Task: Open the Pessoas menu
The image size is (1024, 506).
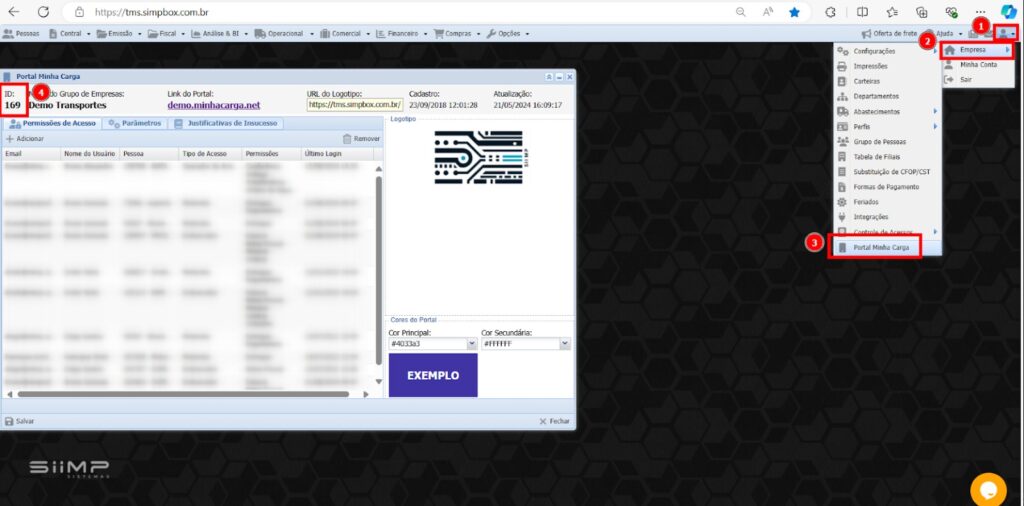Action: pos(21,33)
